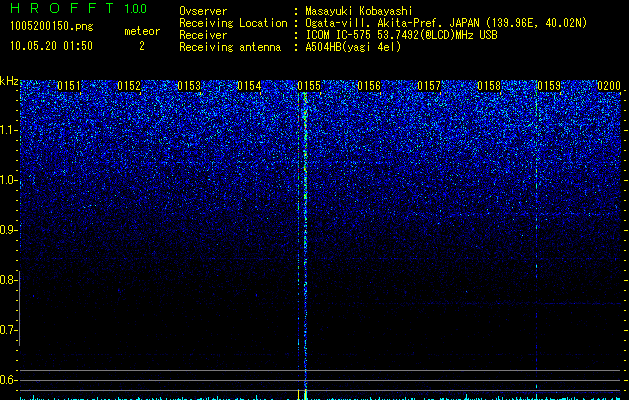Select the filename 1005200150.png
Screen dimensions: 629x400
(x=52, y=27)
